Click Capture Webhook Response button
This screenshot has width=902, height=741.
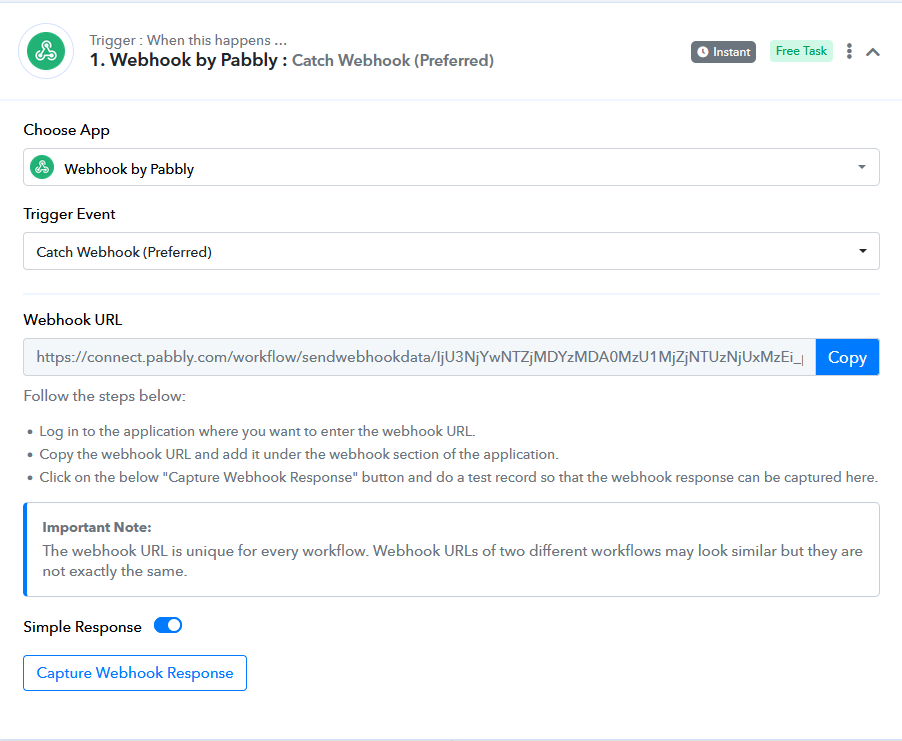coord(135,673)
